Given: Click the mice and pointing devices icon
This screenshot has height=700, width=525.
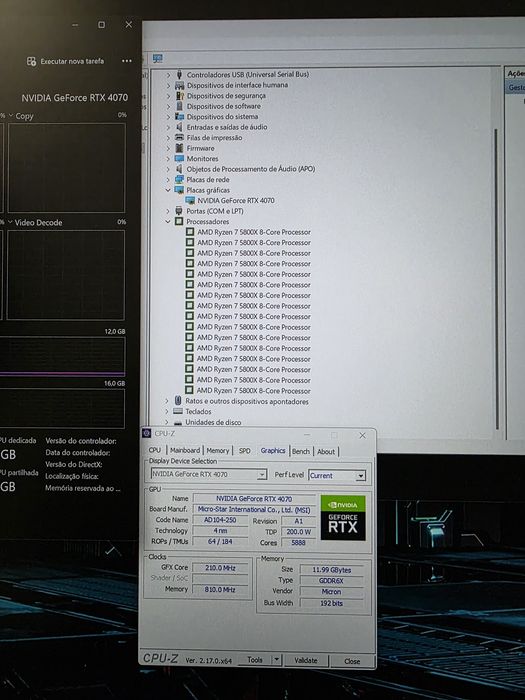Looking at the screenshot, I should click(x=178, y=401).
